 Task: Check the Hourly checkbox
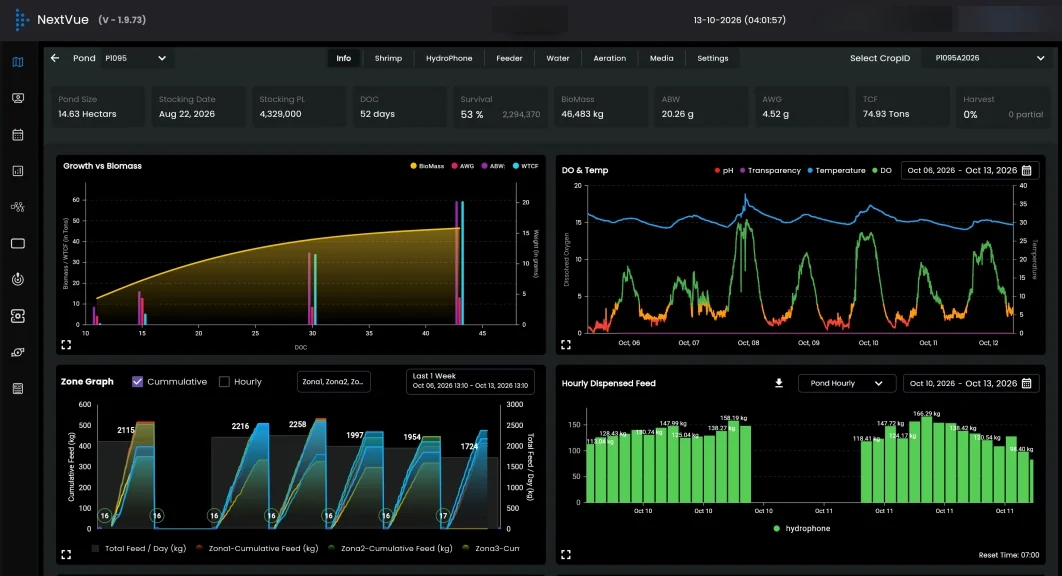pos(224,382)
